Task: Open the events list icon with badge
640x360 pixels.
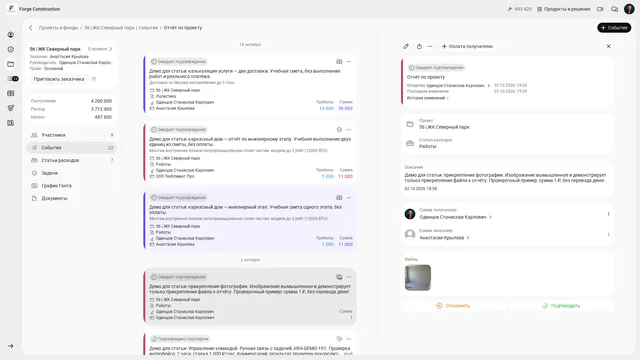Action: pos(12,78)
